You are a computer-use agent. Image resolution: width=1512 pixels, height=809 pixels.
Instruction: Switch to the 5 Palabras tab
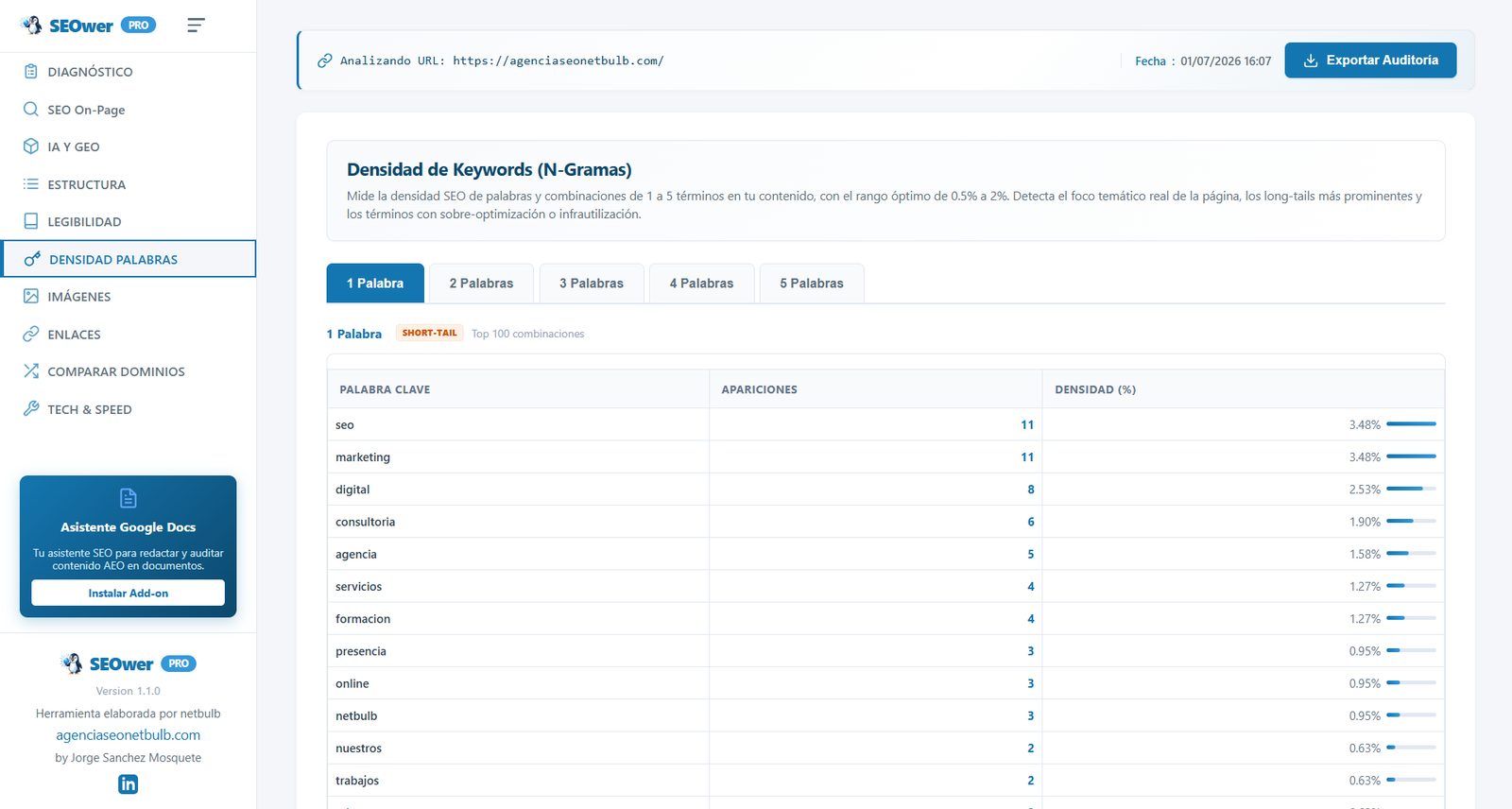812,284
